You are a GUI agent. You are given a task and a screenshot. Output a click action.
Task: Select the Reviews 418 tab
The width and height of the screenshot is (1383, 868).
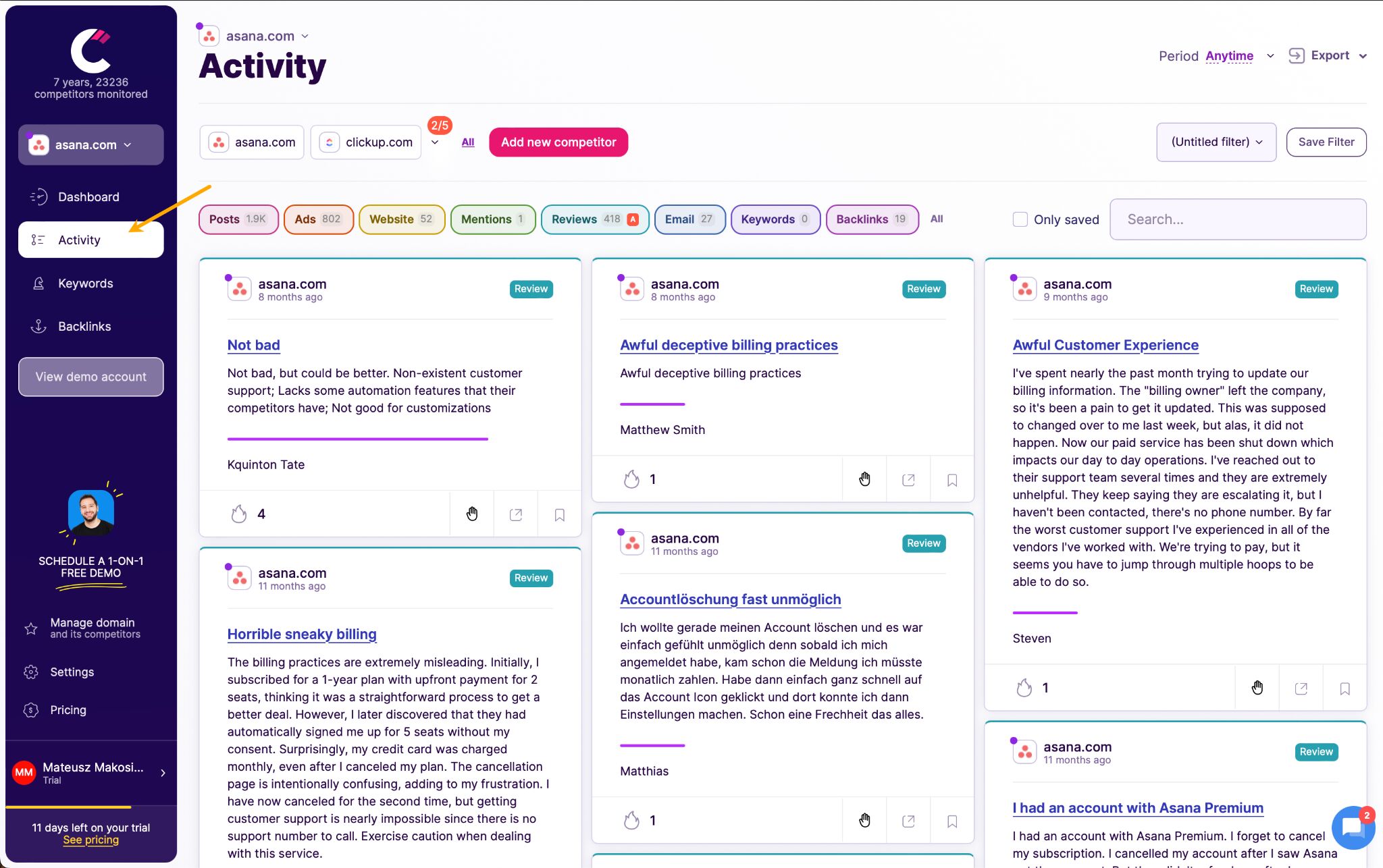[x=595, y=219]
